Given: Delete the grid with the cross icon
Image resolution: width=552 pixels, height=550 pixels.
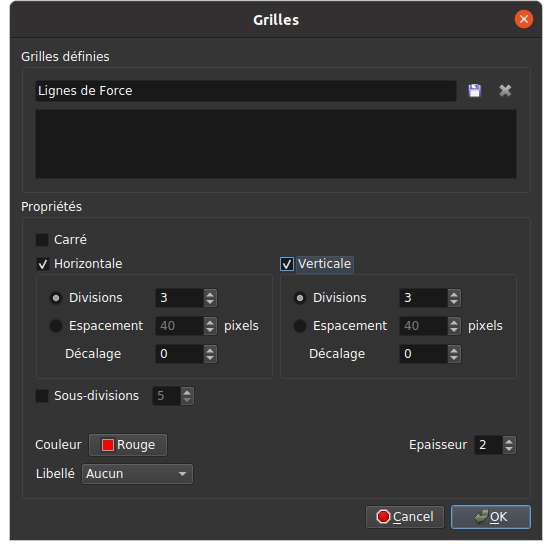Looking at the screenshot, I should pyautogui.click(x=505, y=91).
